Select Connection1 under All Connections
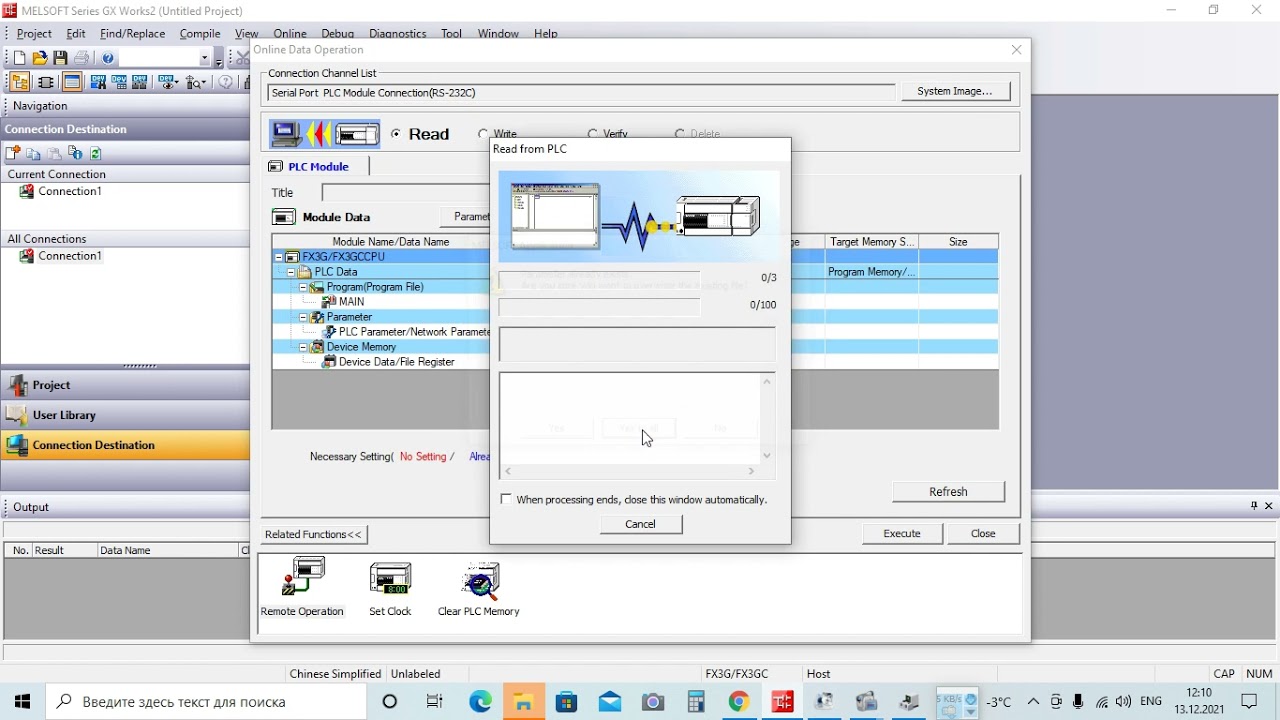The width and height of the screenshot is (1280, 720). [x=70, y=256]
